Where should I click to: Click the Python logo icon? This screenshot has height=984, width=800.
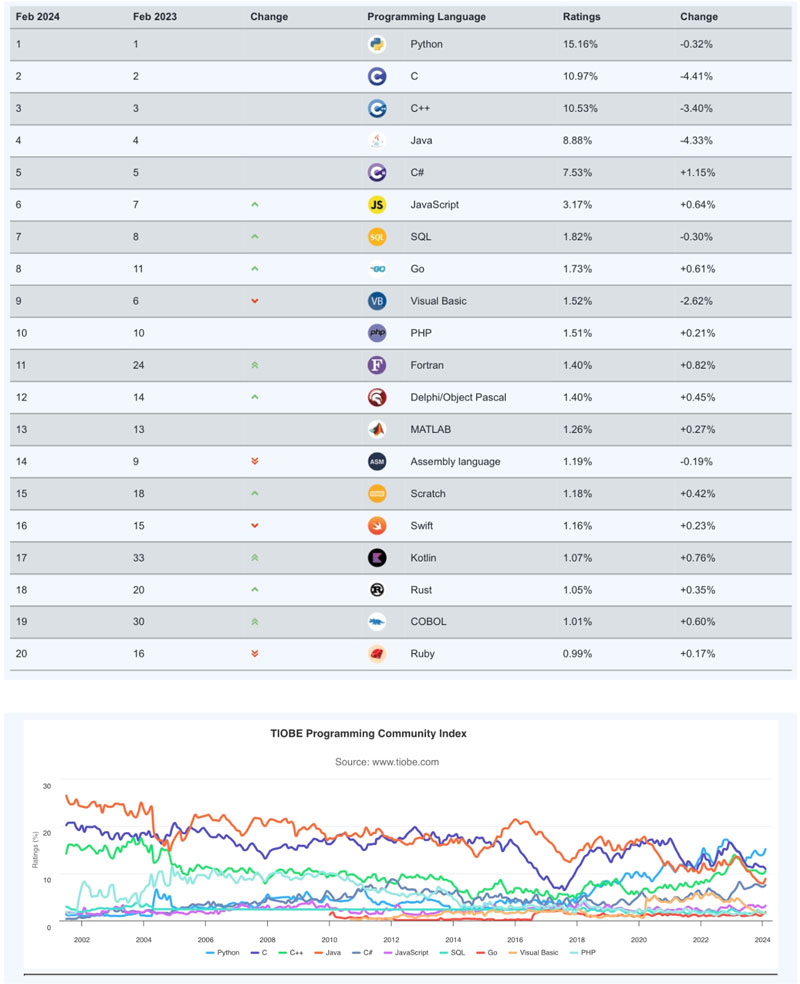377,44
